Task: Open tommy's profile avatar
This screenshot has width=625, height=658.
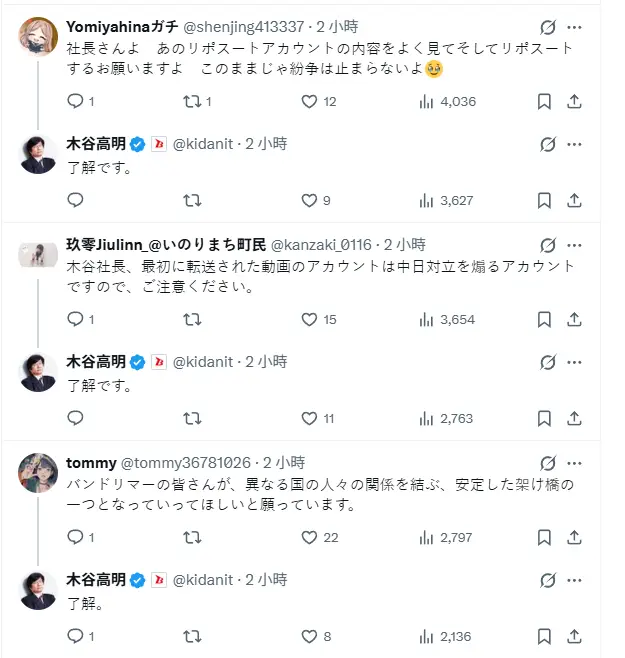Action: [38, 473]
